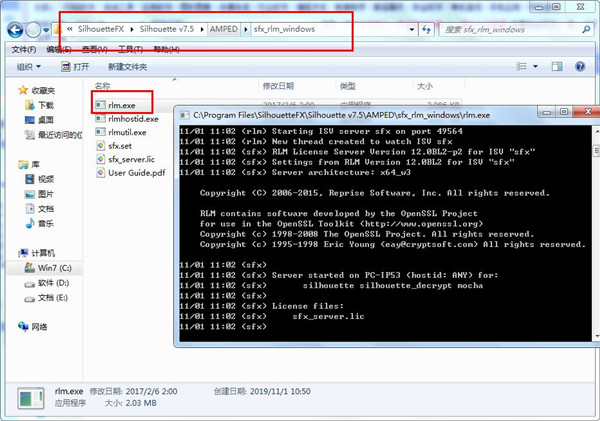Open the 编辑(E) menu
The image size is (600, 421).
[59, 49]
